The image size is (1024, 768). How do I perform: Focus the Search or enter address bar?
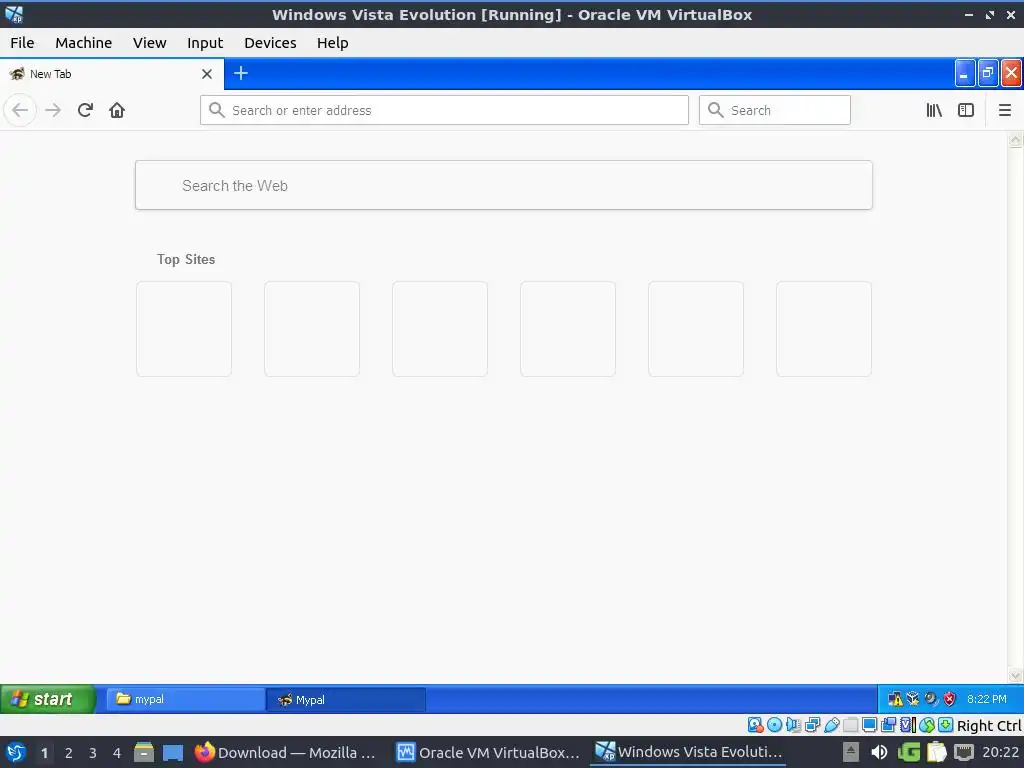point(444,110)
